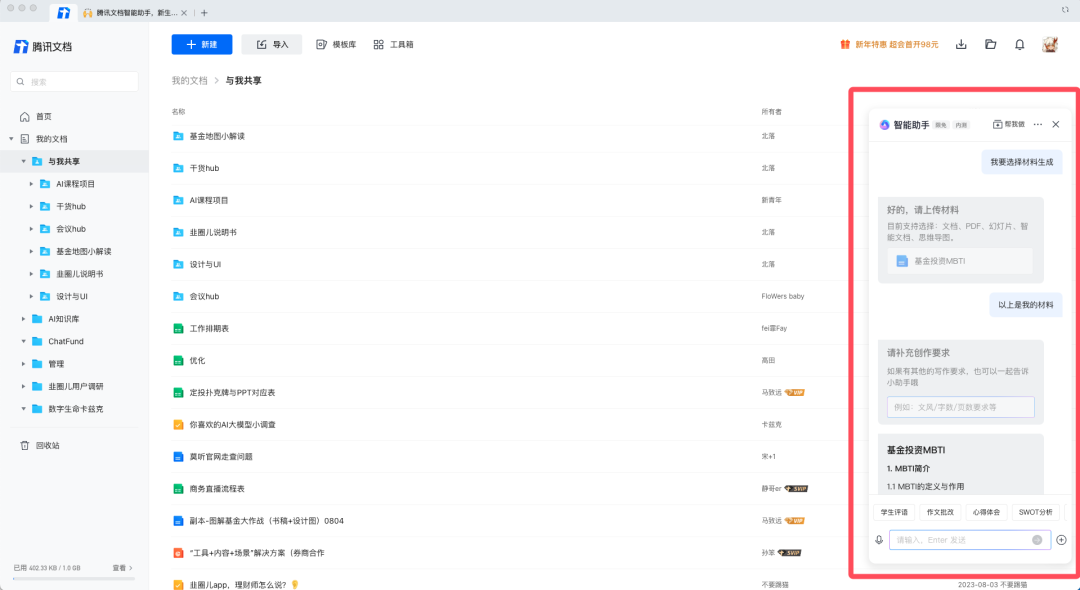This screenshot has width=1080, height=590.
Task: Click the 导入 import button
Action: click(x=271, y=45)
